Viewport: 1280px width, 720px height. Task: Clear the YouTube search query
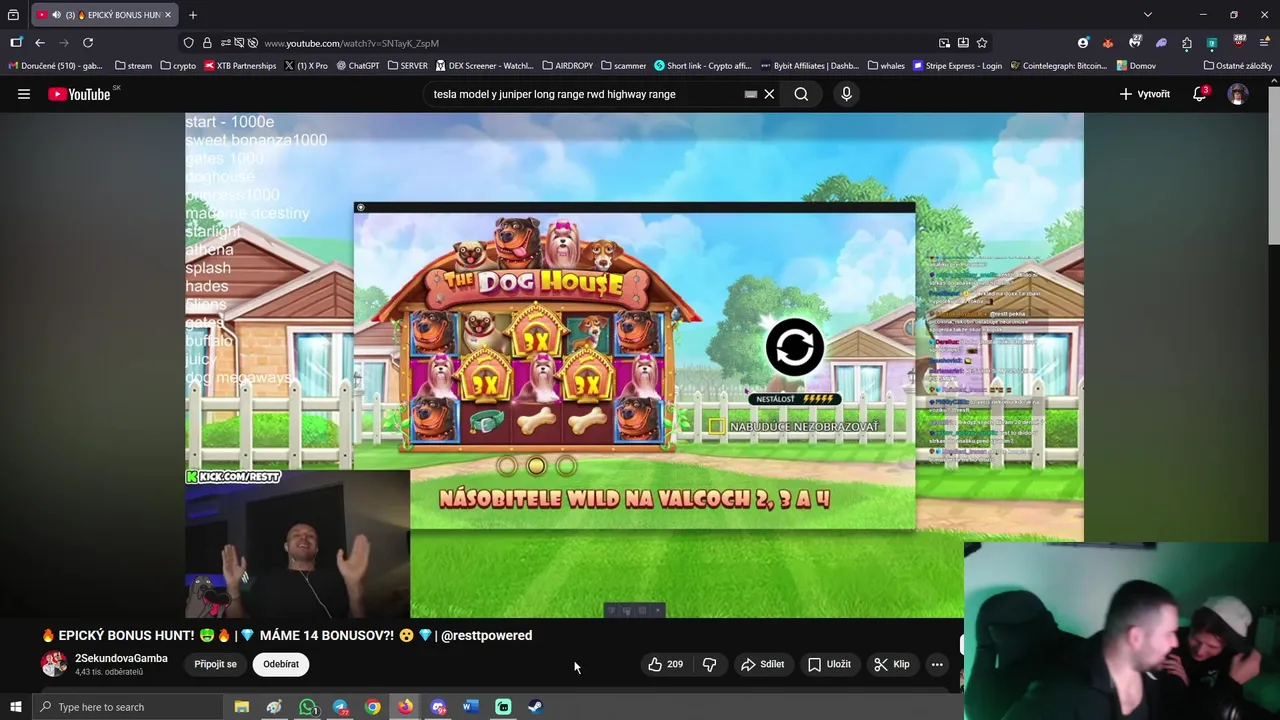coord(769,94)
